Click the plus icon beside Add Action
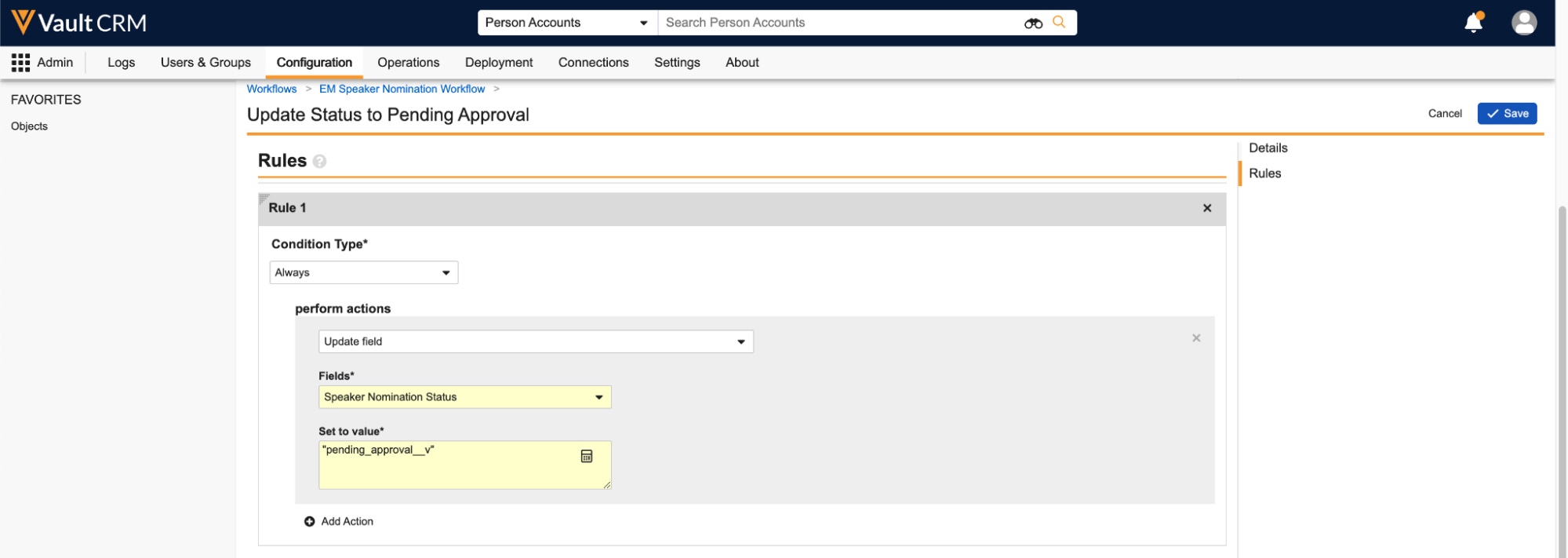The image size is (1568, 558). pyautogui.click(x=310, y=522)
